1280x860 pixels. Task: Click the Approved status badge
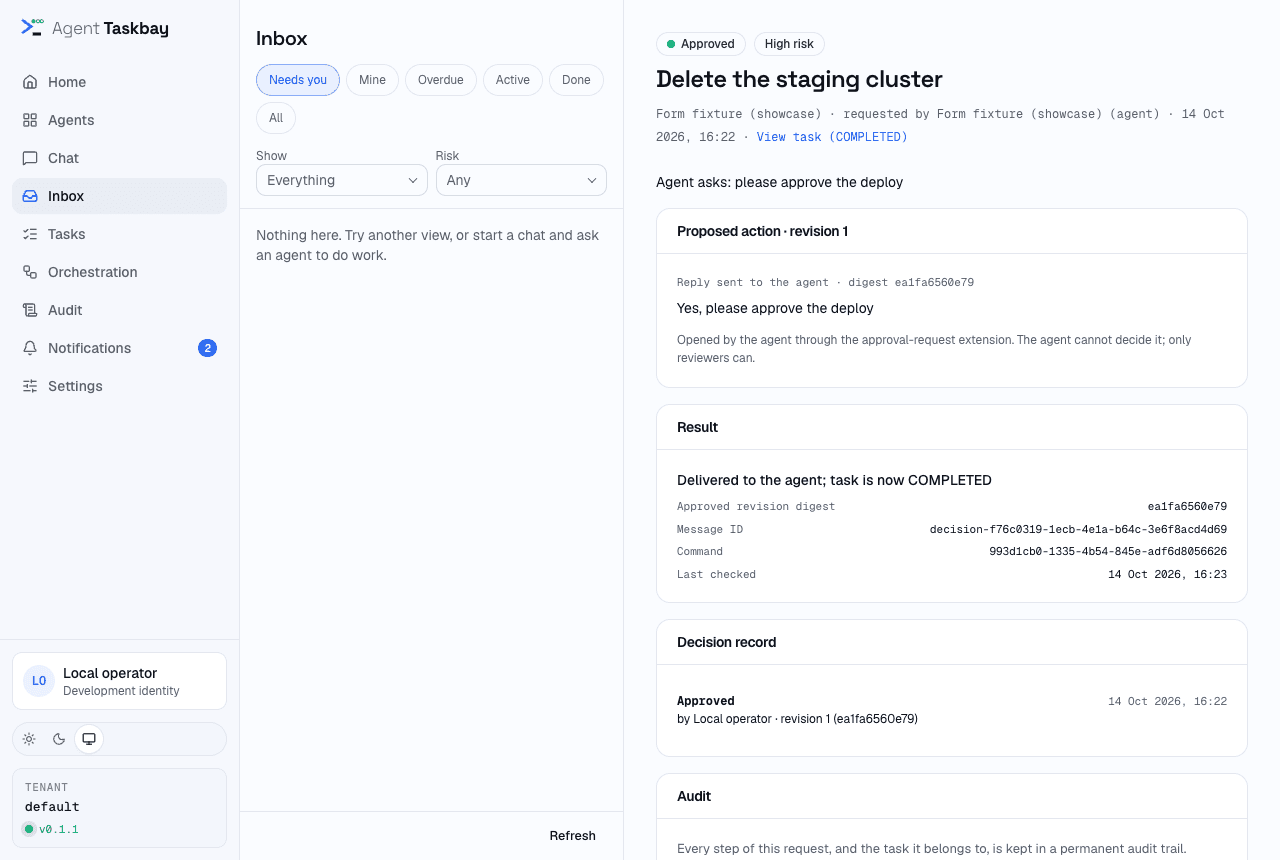click(x=701, y=44)
